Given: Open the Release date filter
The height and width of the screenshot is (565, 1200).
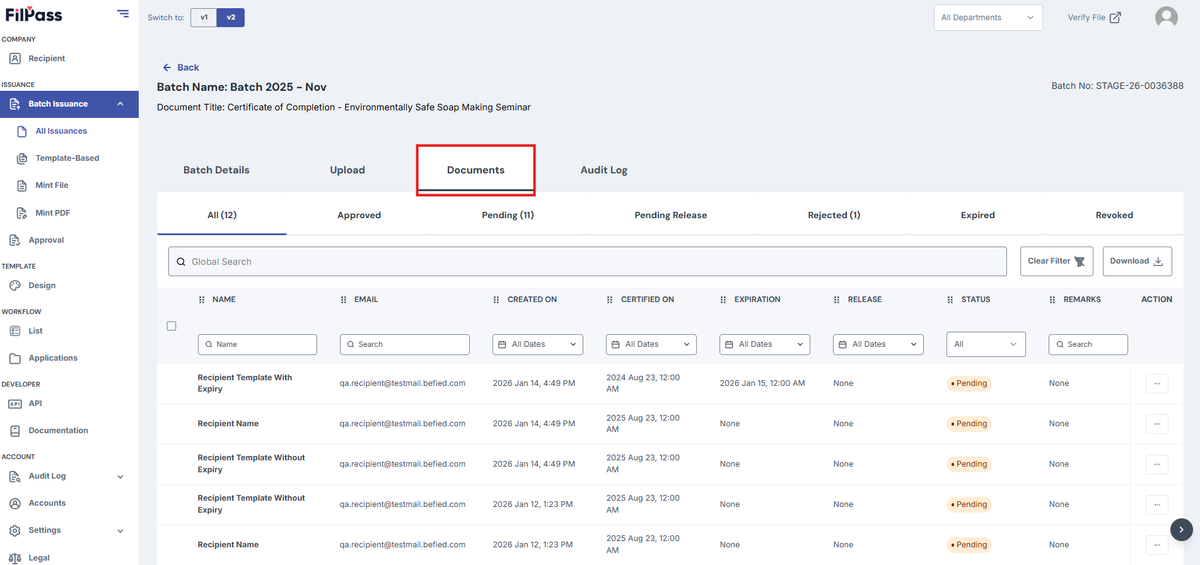Looking at the screenshot, I should (x=878, y=344).
